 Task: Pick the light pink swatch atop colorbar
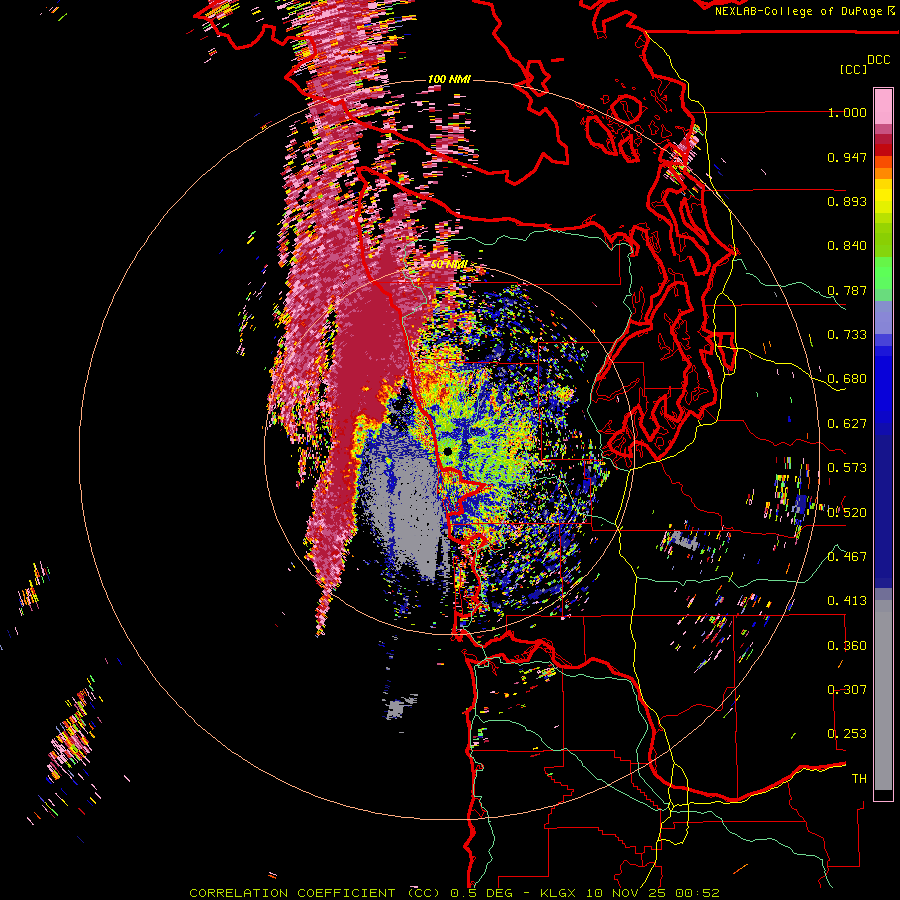click(x=883, y=107)
